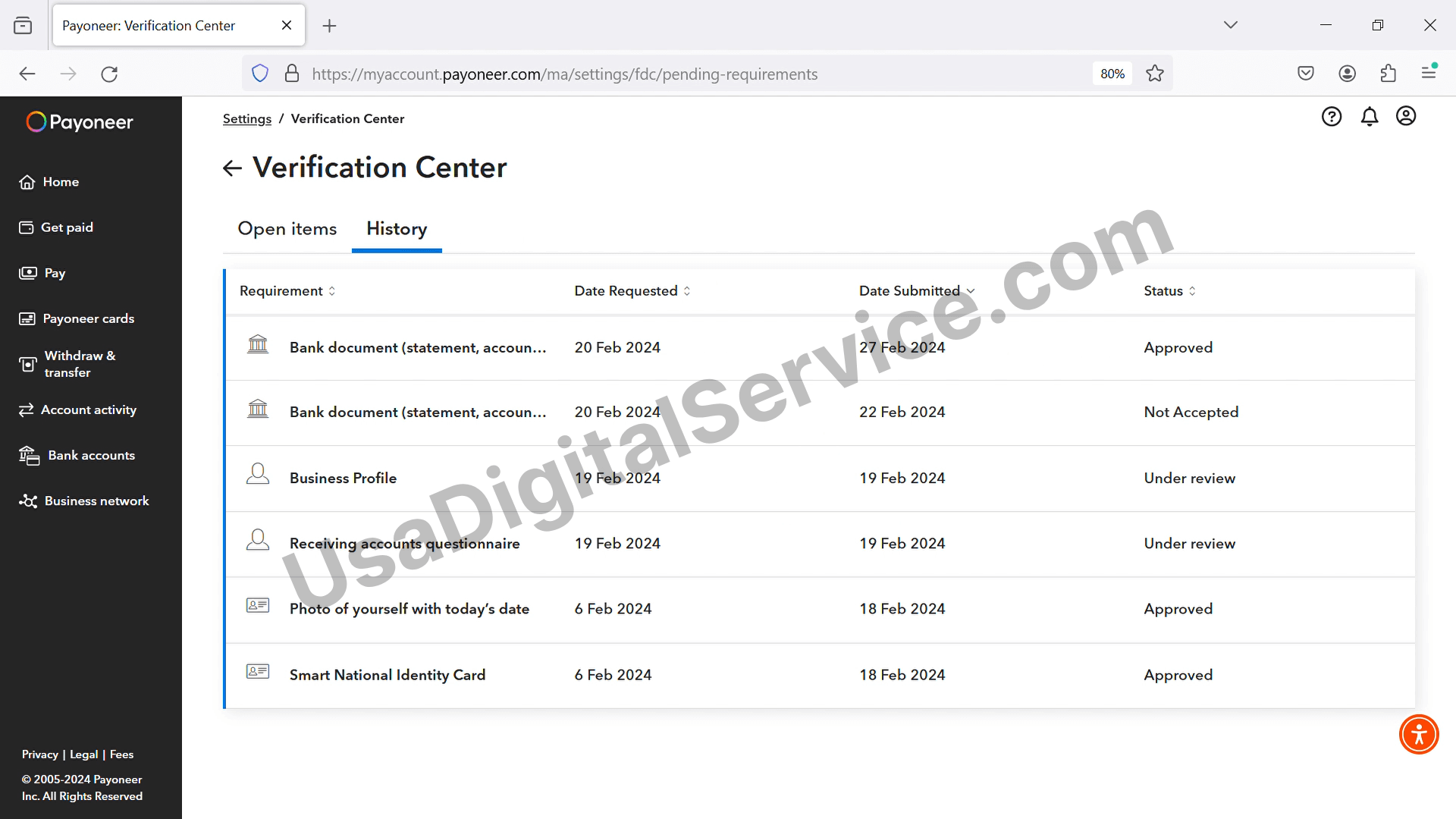Open the Privacy link
Screen dimensions: 1456x819
[x=40, y=755]
